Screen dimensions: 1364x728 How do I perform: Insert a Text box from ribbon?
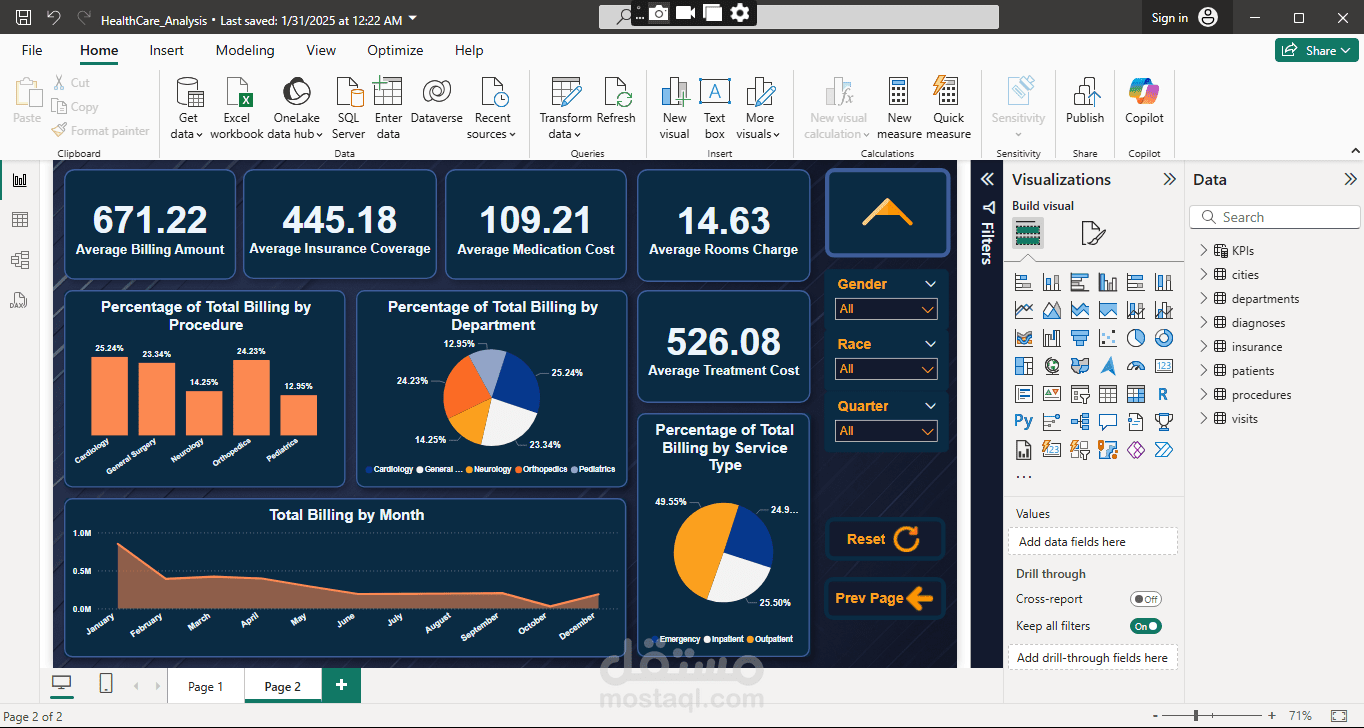[x=714, y=93]
